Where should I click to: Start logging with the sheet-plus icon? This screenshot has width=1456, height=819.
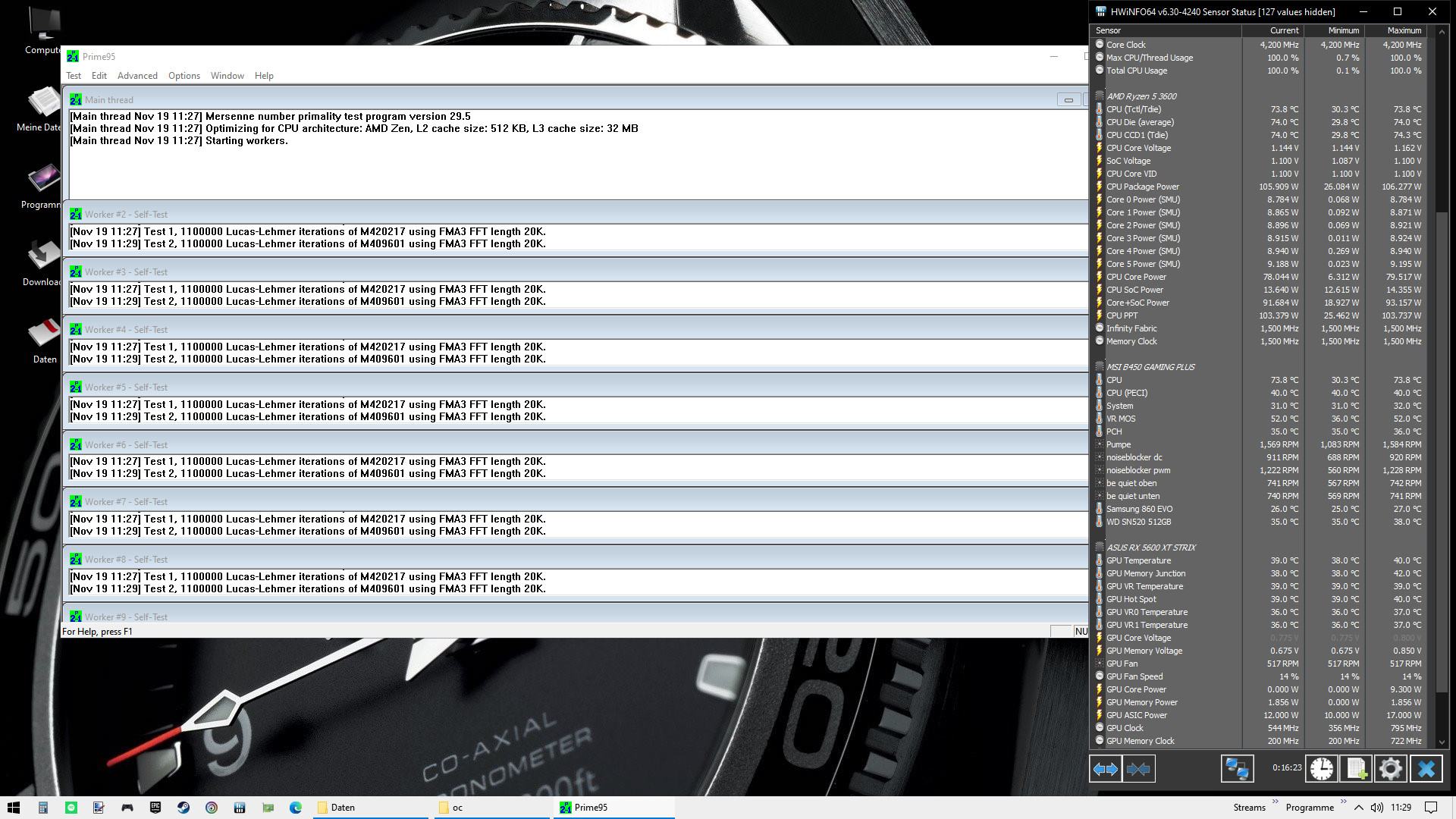click(x=1356, y=769)
